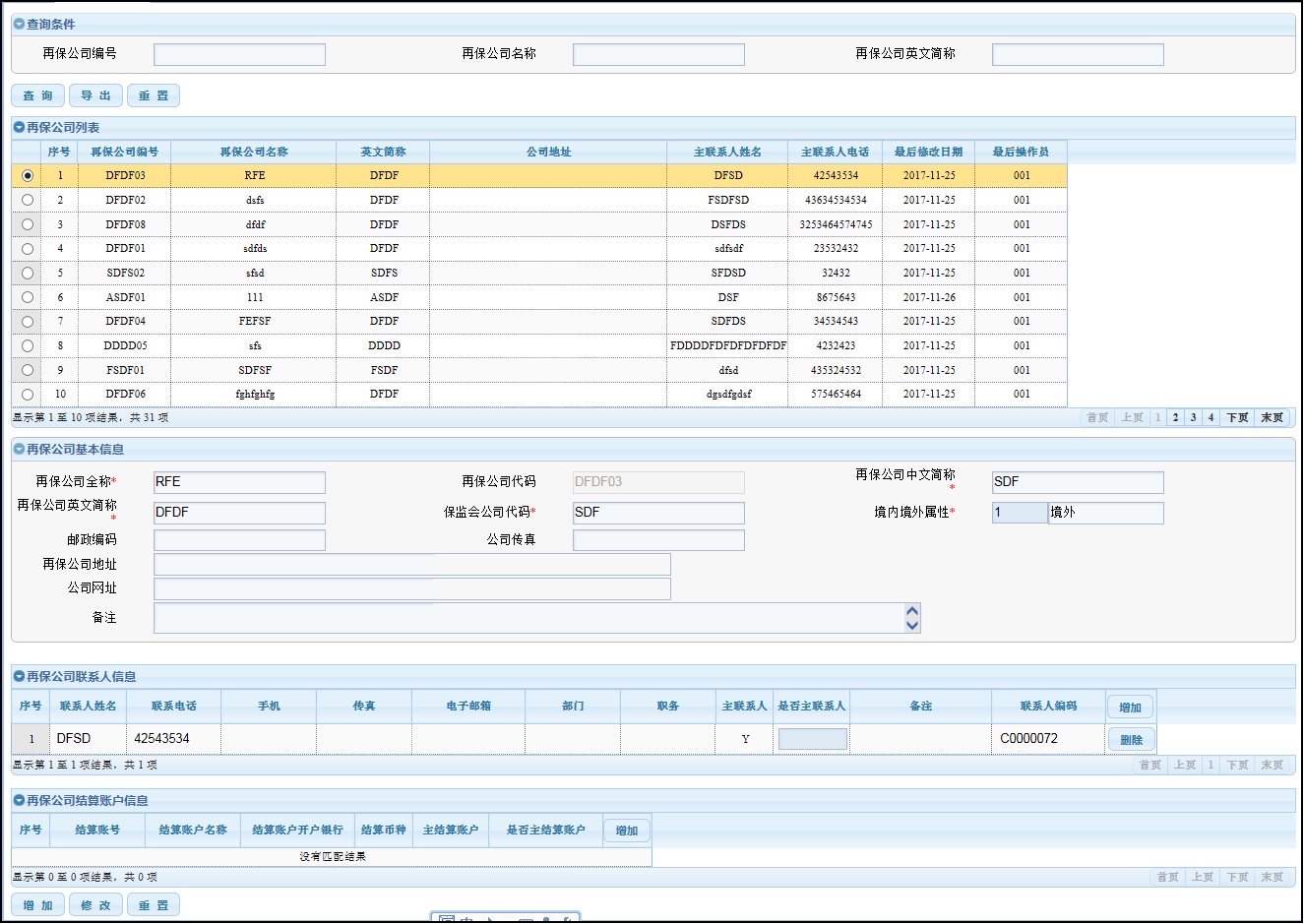
Task: Click the 联系人编码 column header
Action: pyautogui.click(x=1048, y=707)
